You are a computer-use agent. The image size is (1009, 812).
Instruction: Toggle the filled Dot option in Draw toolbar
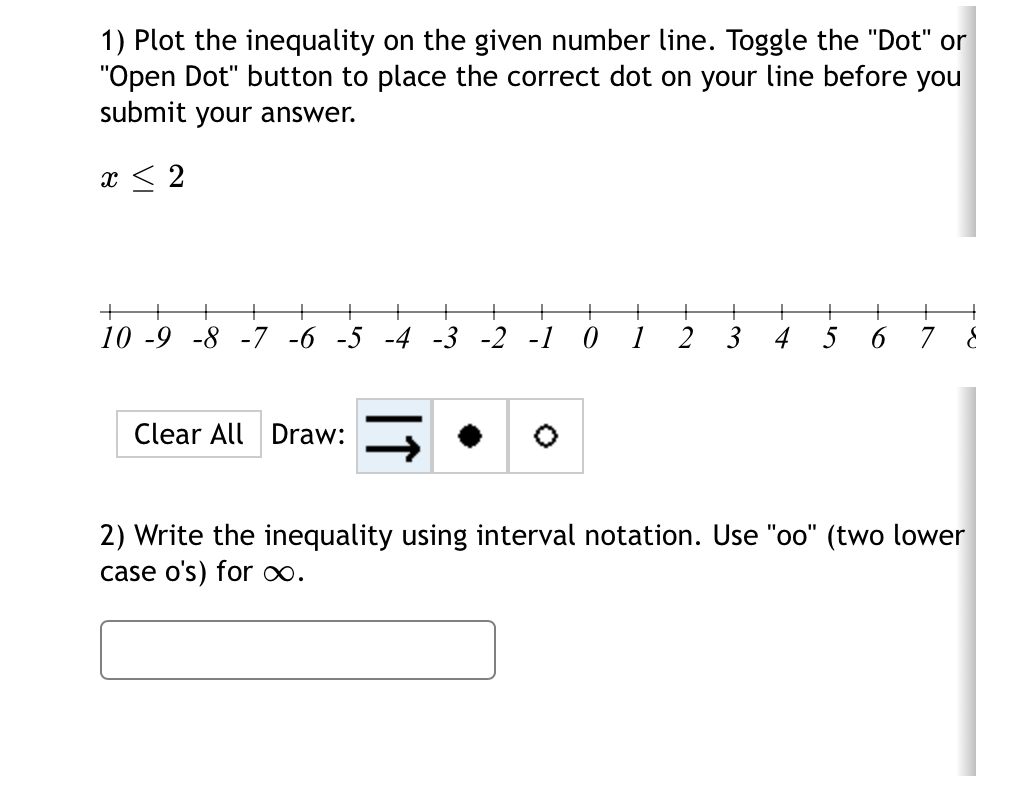[x=469, y=436]
